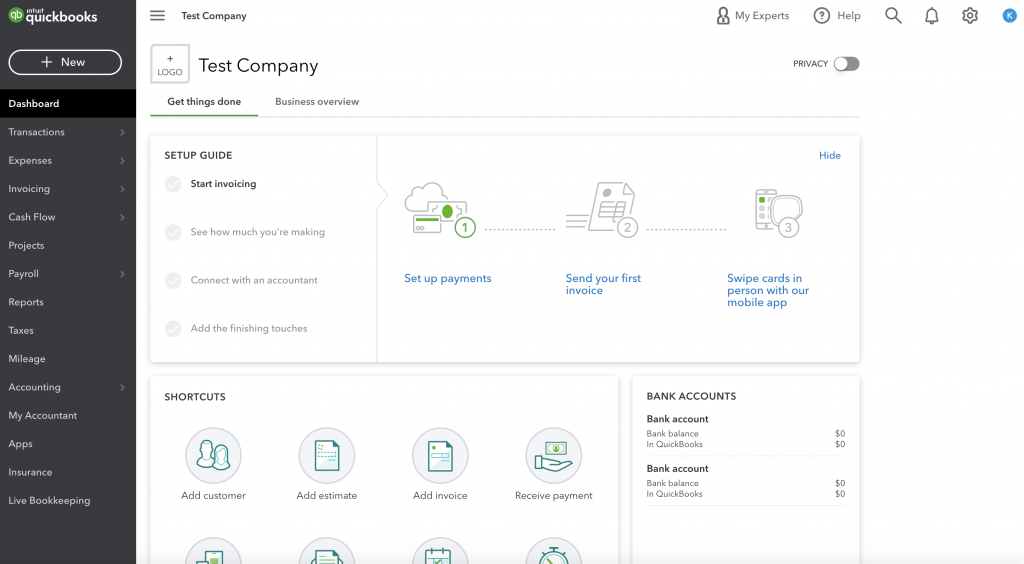The image size is (1024, 564).
Task: Open Reports in the sidebar
Action: click(68, 302)
